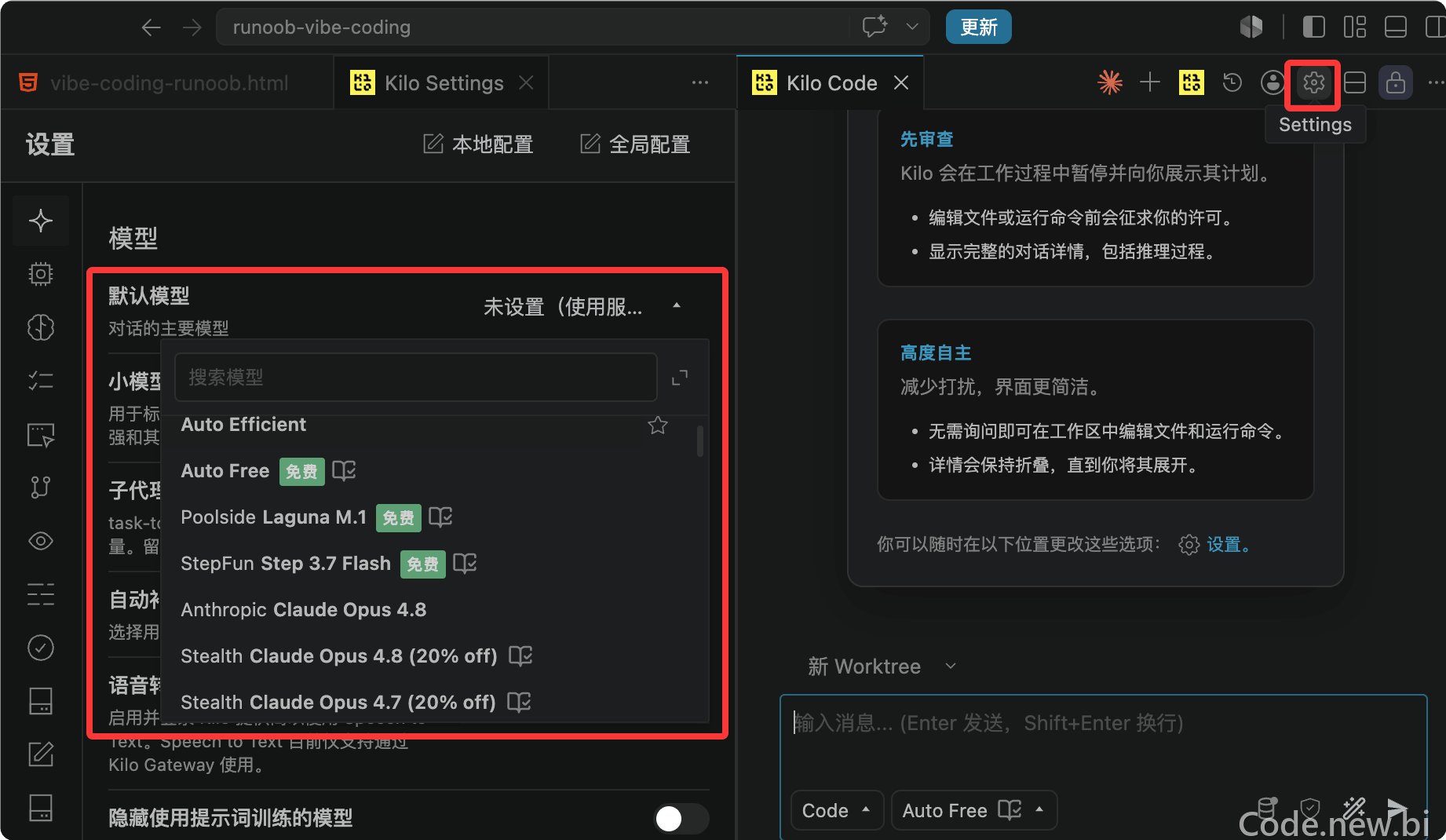
Task: Select the screen-cursor icon settings section
Action: [41, 434]
